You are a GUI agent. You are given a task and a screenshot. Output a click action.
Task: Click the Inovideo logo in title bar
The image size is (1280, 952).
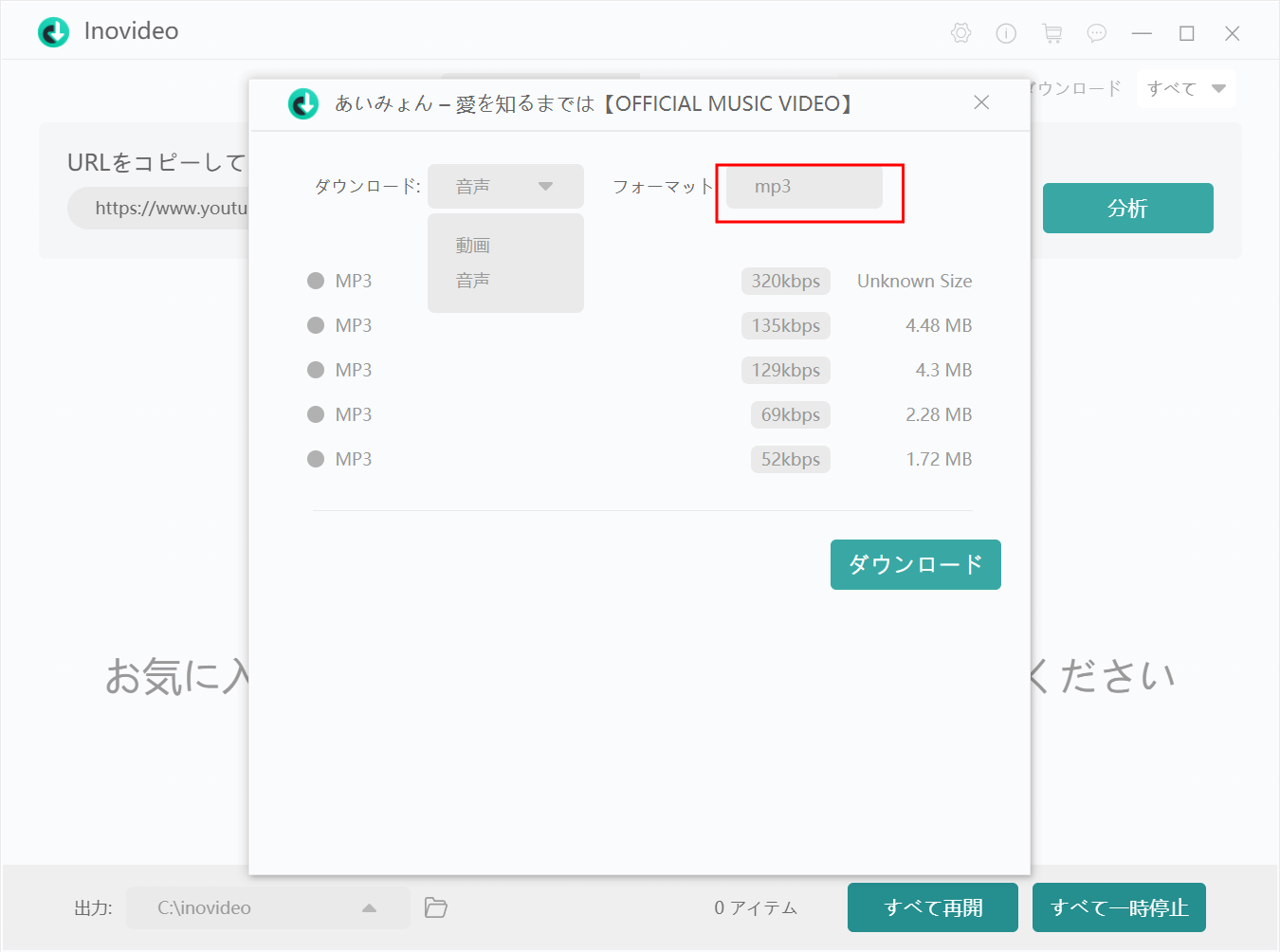[53, 32]
